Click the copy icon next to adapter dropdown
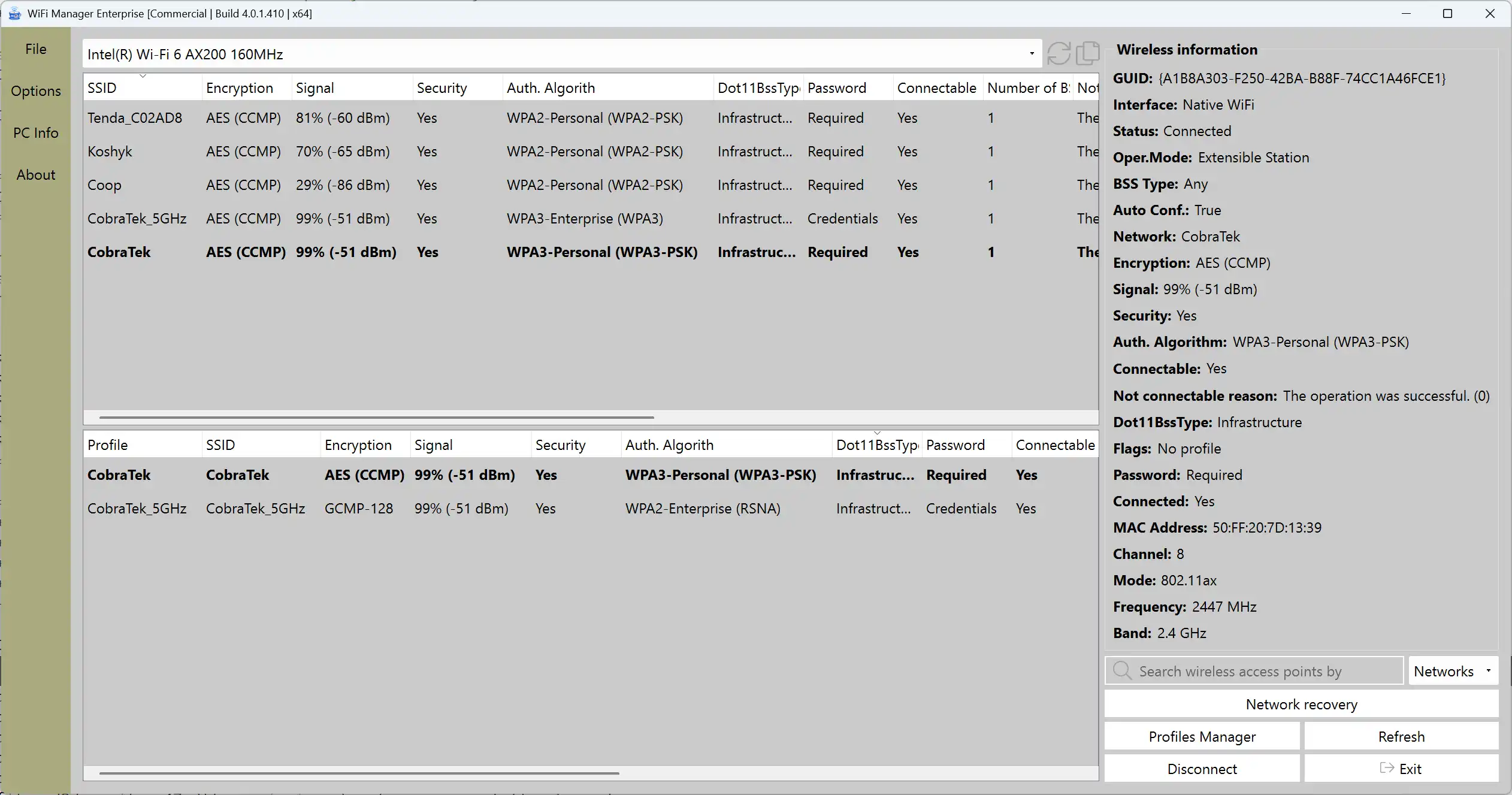1512x795 pixels. [x=1087, y=53]
